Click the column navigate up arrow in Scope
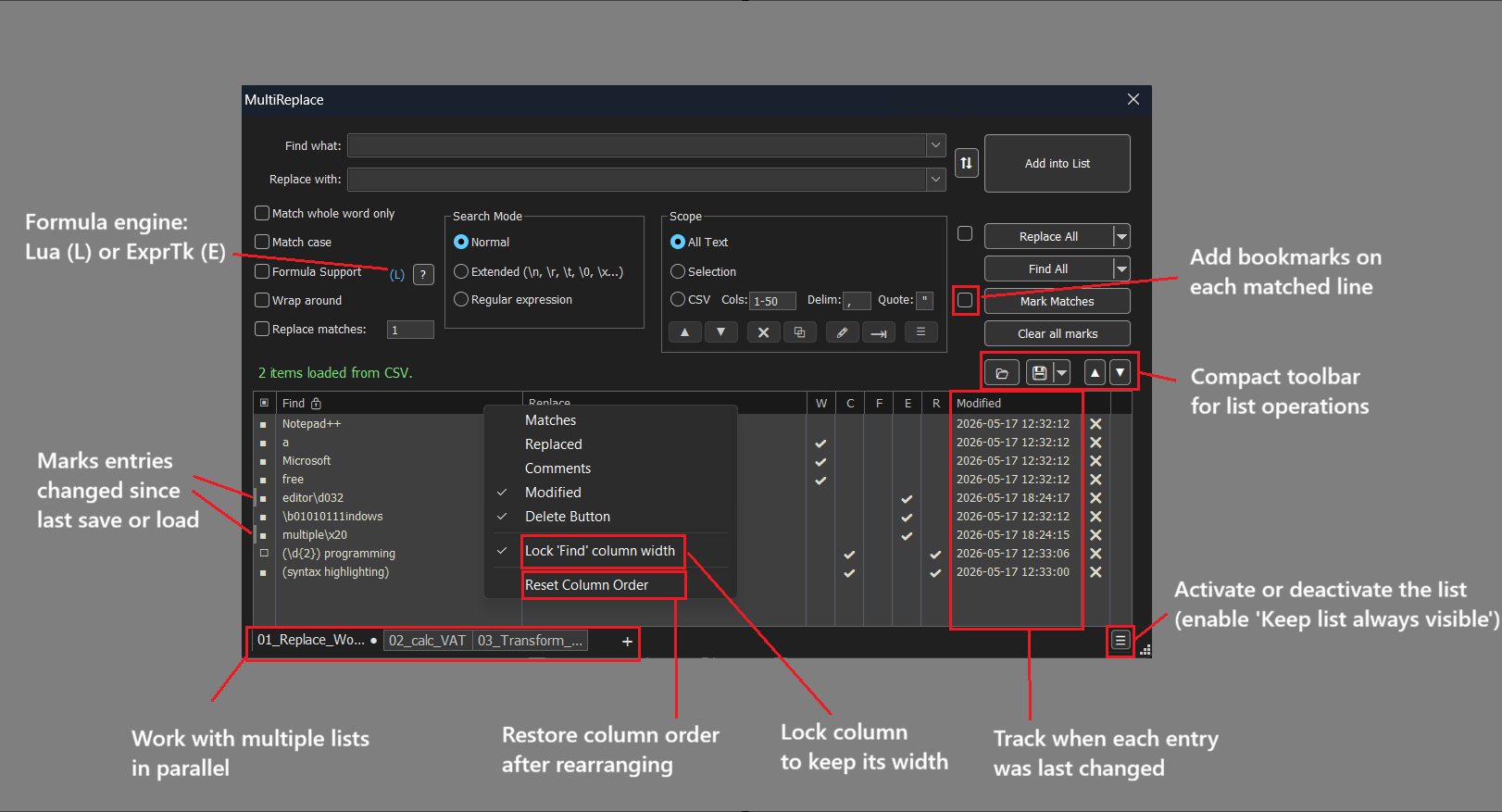 pos(684,332)
